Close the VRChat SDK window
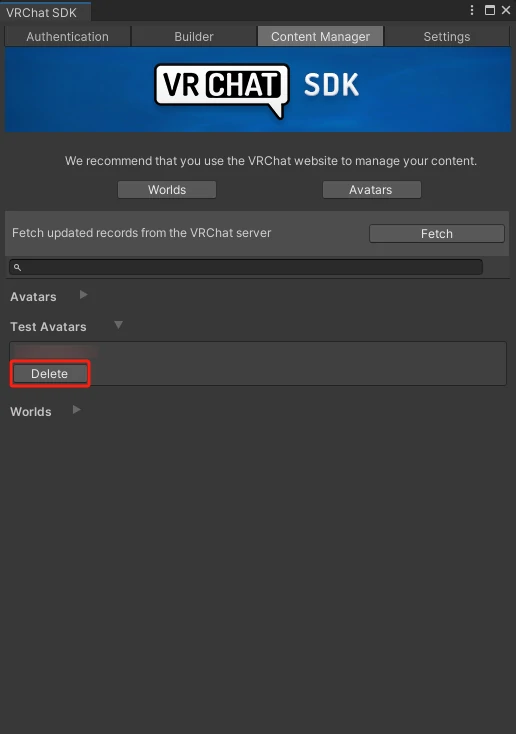This screenshot has height=734, width=516. point(506,10)
